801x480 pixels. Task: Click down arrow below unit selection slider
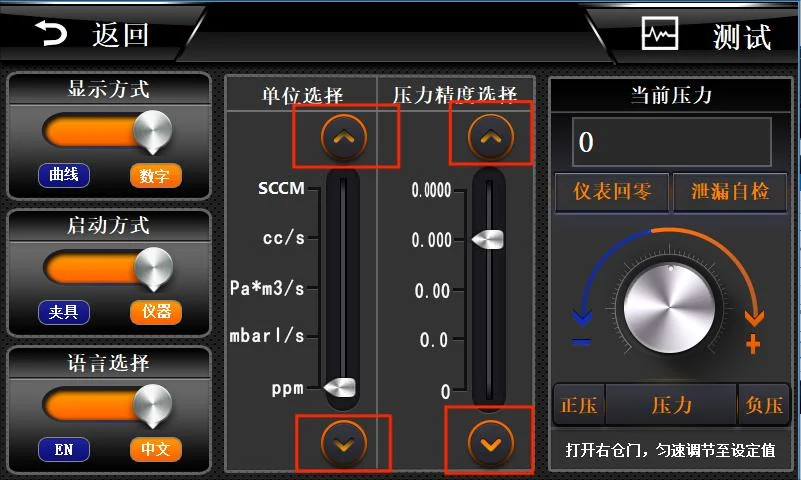point(344,444)
